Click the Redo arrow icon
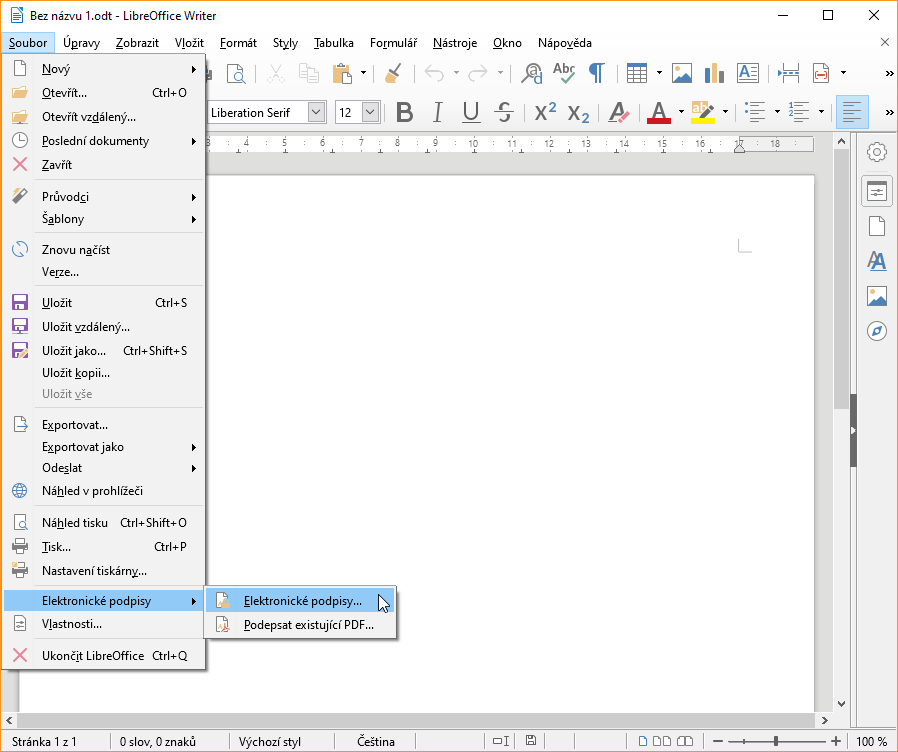The width and height of the screenshot is (898, 752). (x=478, y=73)
